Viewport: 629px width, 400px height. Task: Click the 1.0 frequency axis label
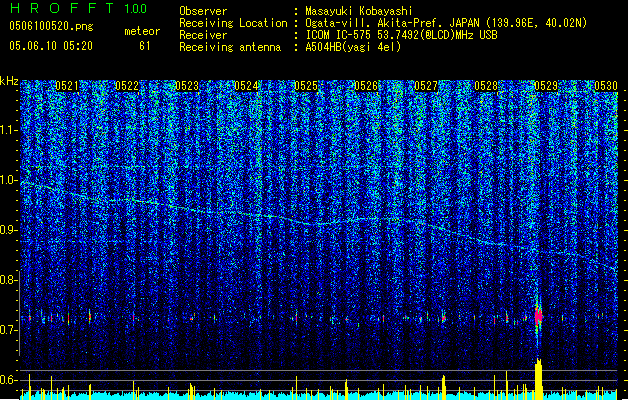[9, 181]
